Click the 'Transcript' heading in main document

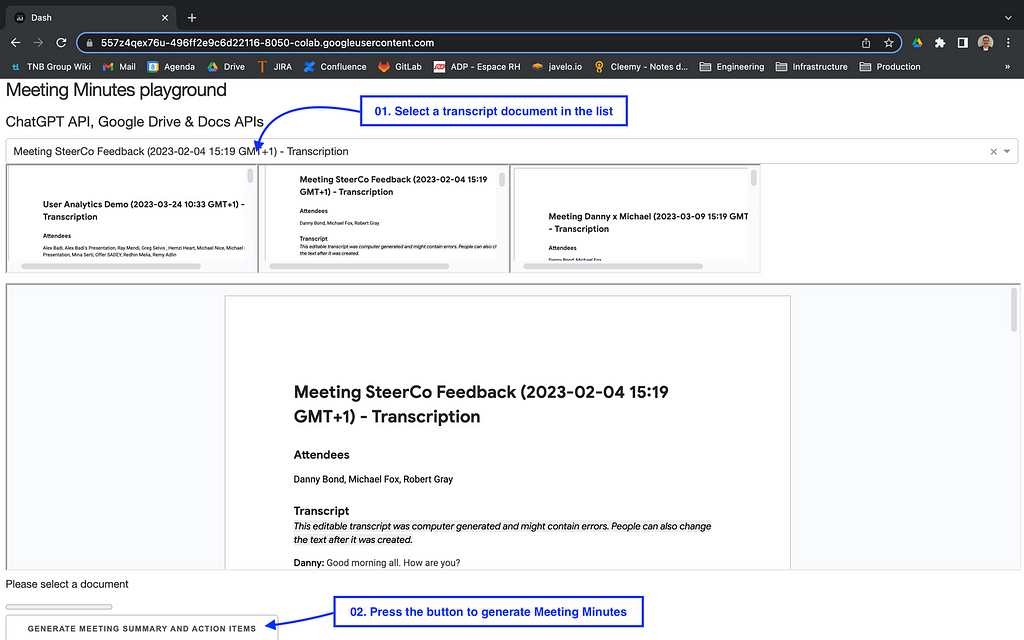(321, 511)
